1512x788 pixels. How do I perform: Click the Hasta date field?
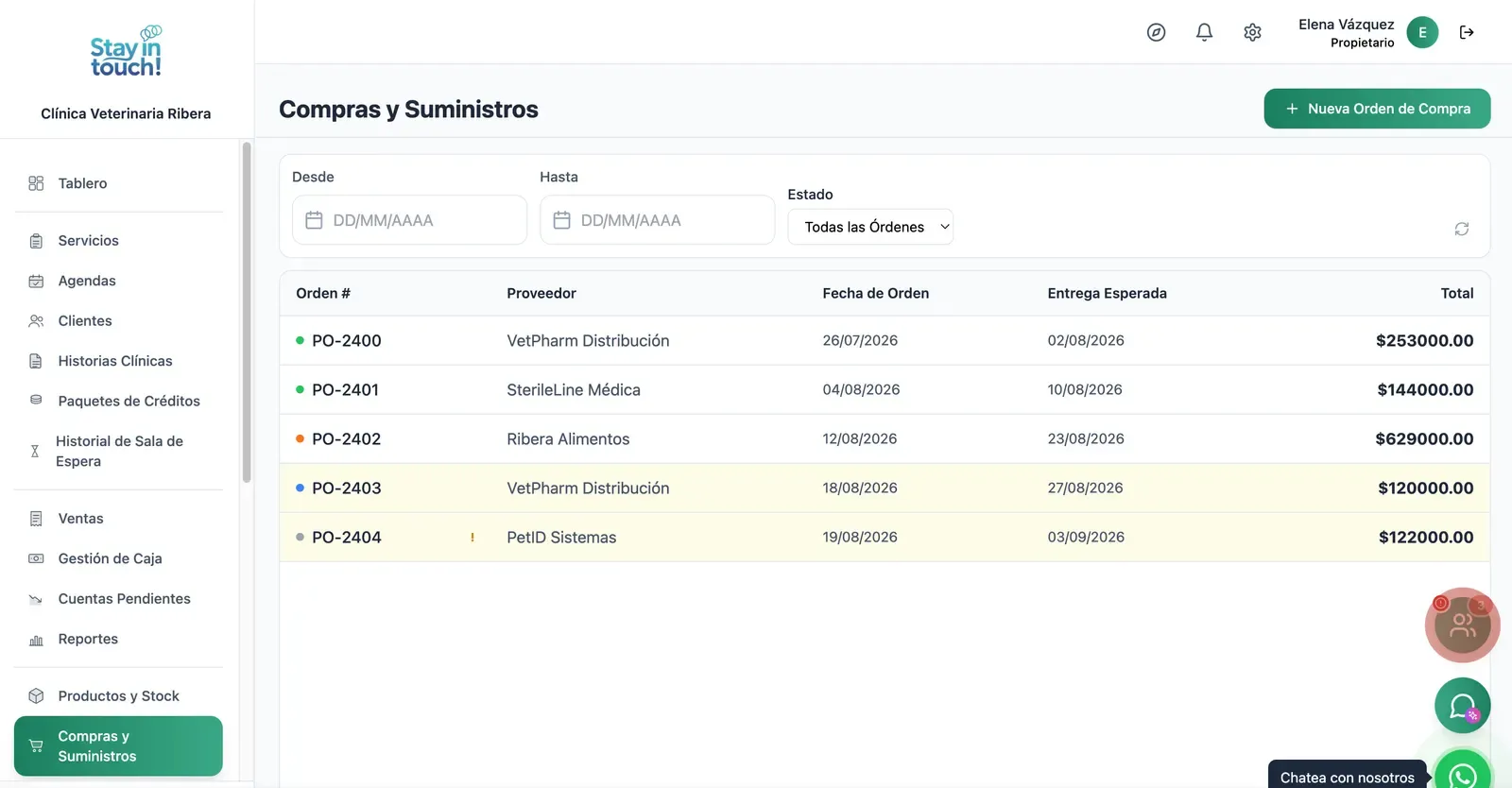(657, 220)
